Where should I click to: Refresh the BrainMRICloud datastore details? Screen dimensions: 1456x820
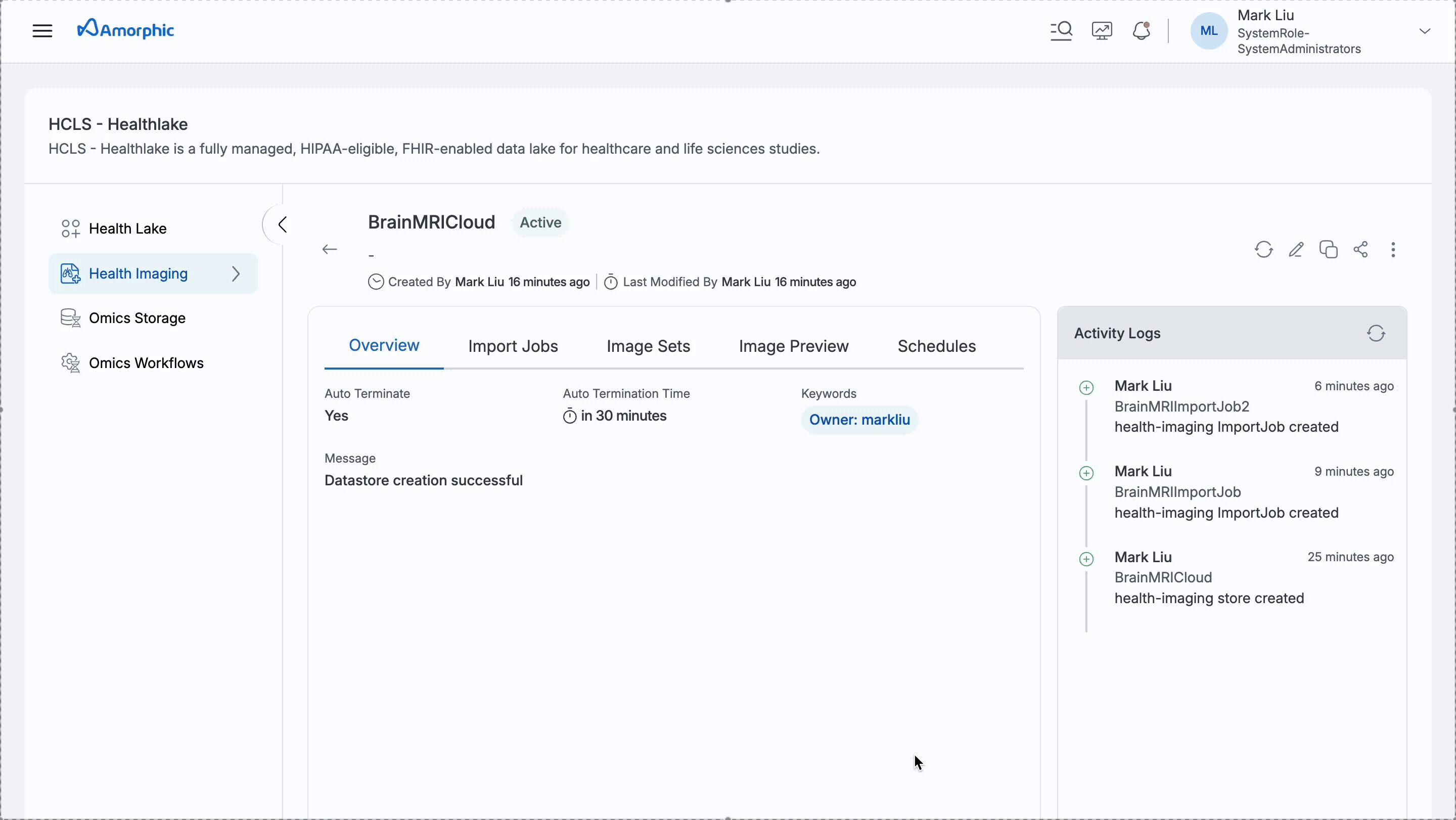coord(1263,249)
